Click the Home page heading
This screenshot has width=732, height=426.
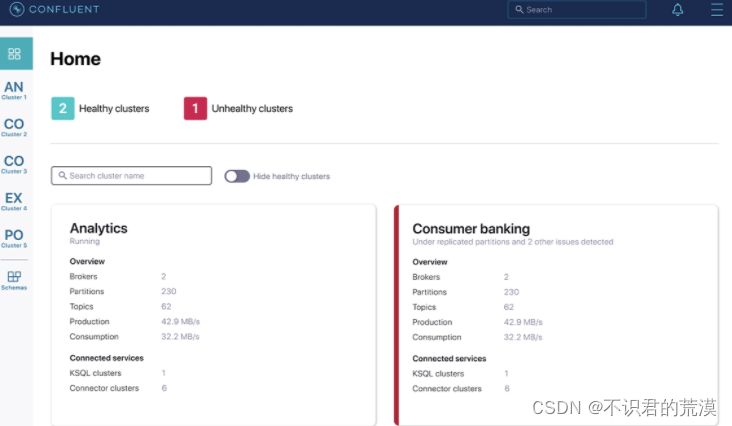coord(75,59)
